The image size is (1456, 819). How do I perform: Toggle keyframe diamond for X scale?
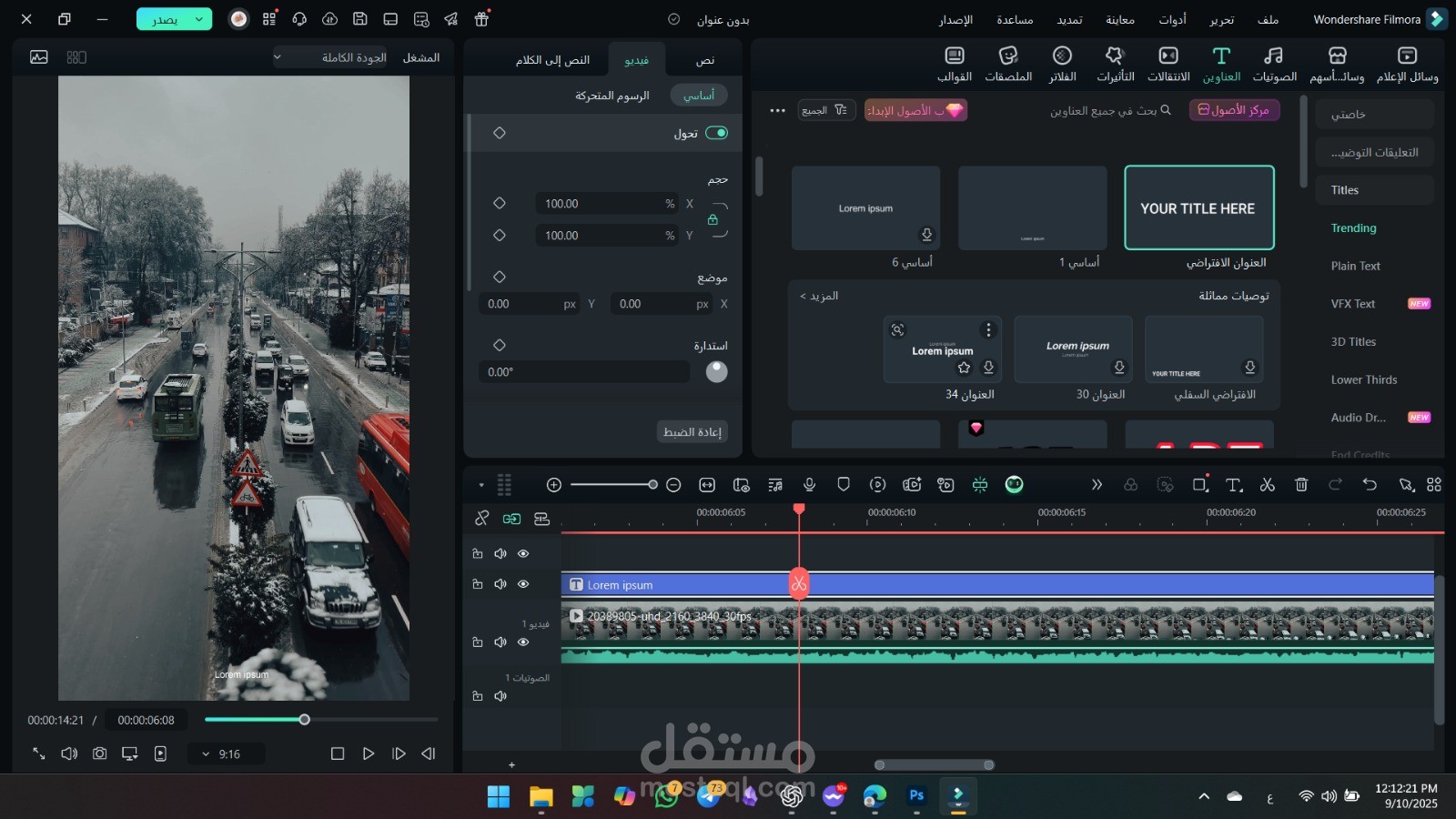pyautogui.click(x=500, y=203)
